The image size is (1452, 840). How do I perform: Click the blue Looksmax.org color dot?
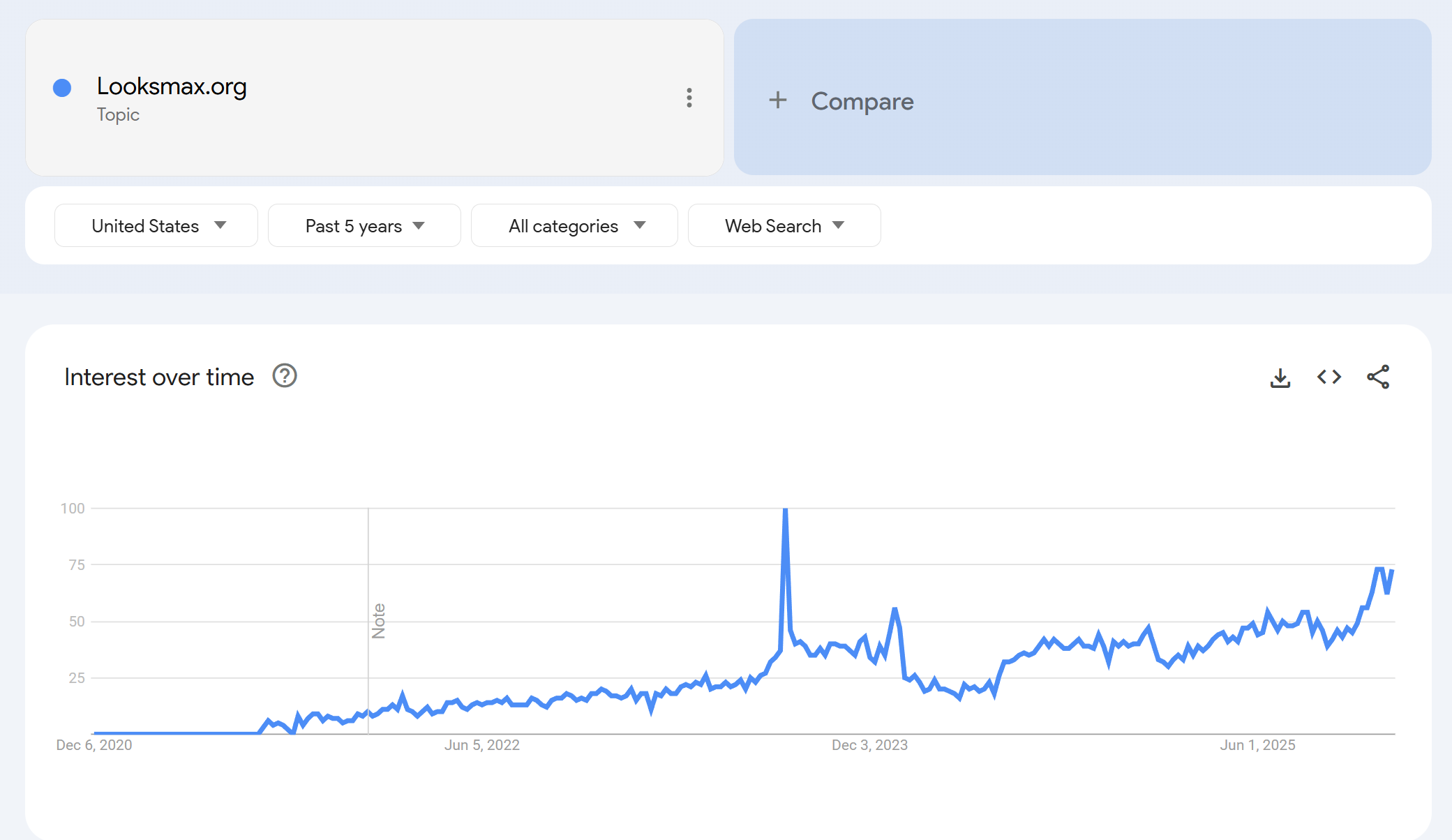[62, 88]
